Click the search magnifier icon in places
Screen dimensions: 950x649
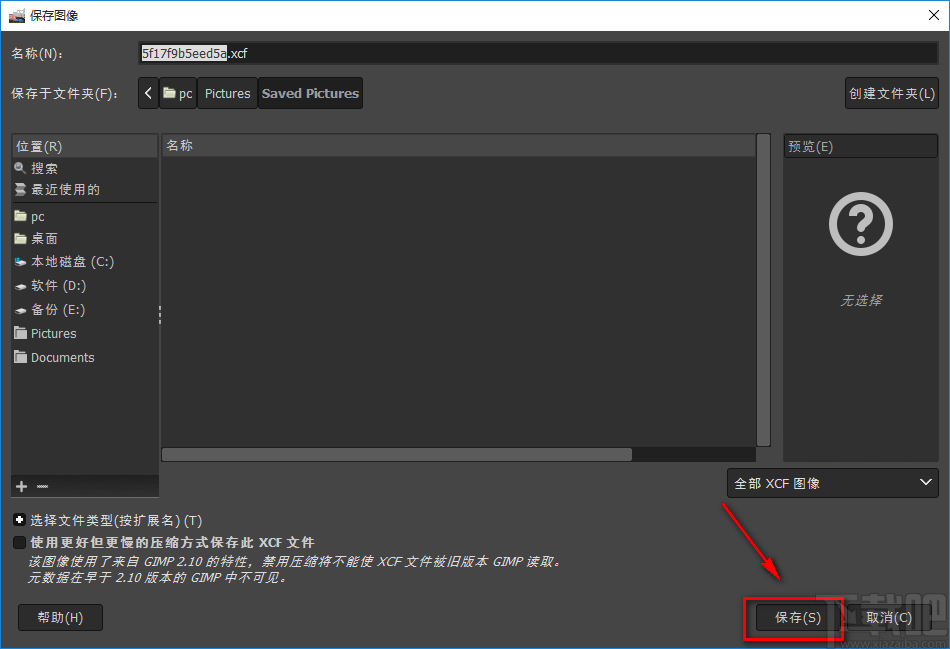pos(20,168)
